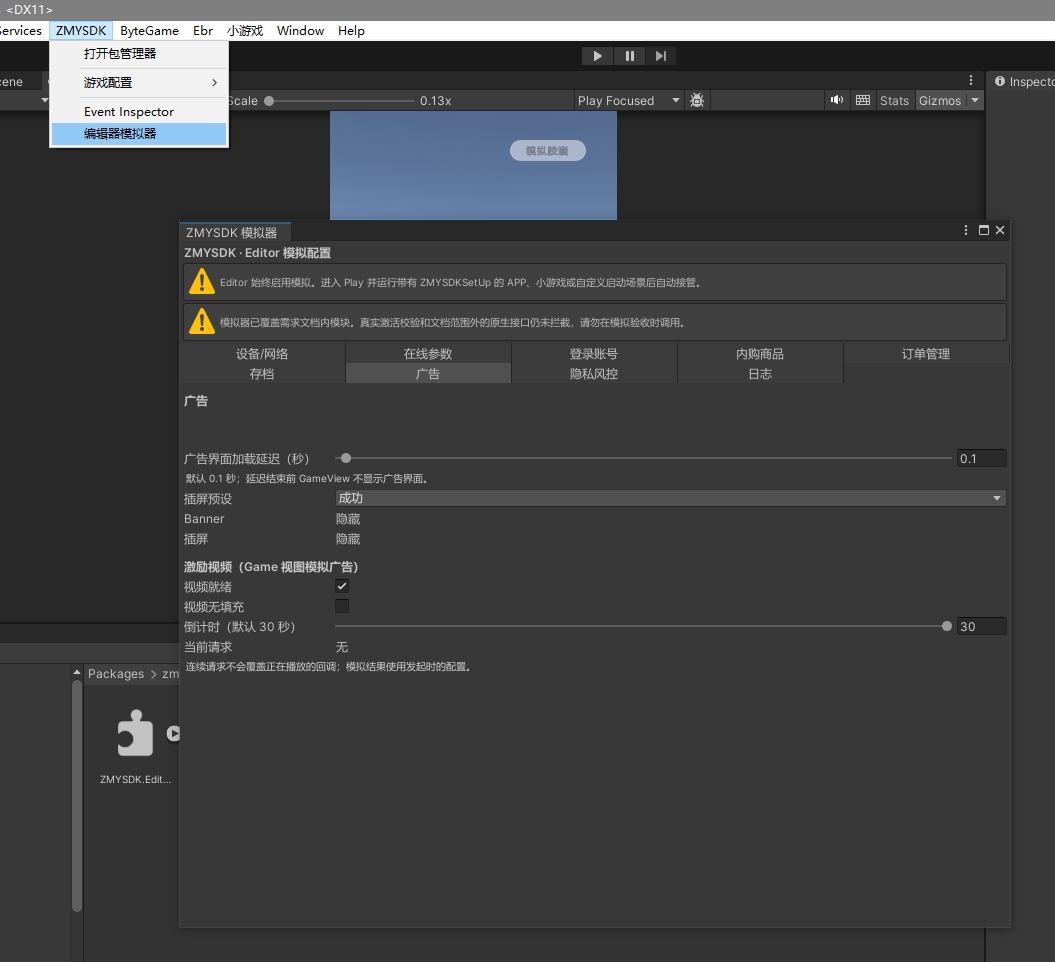Toggle the Stats overlay button

tap(894, 100)
